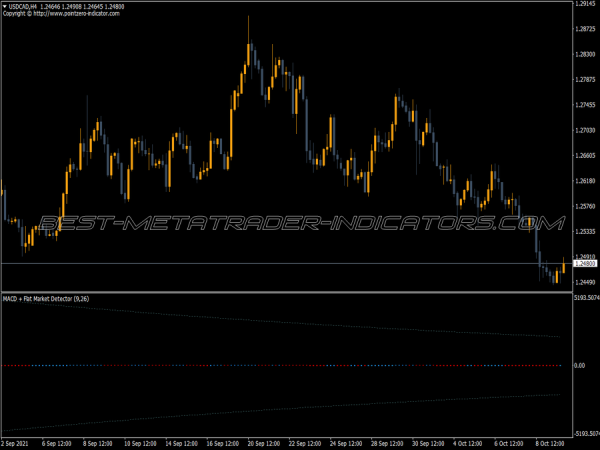The image size is (600, 450).
Task: Click the 1.25760 price axis label
Action: (x=585, y=207)
